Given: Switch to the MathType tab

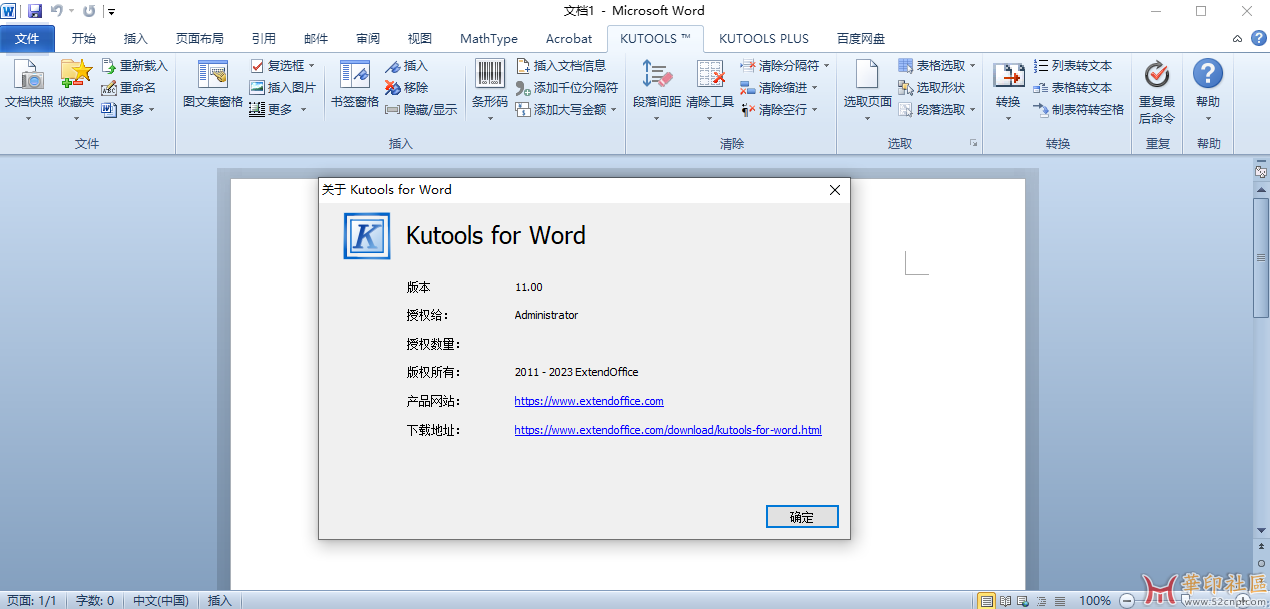Looking at the screenshot, I should [489, 38].
